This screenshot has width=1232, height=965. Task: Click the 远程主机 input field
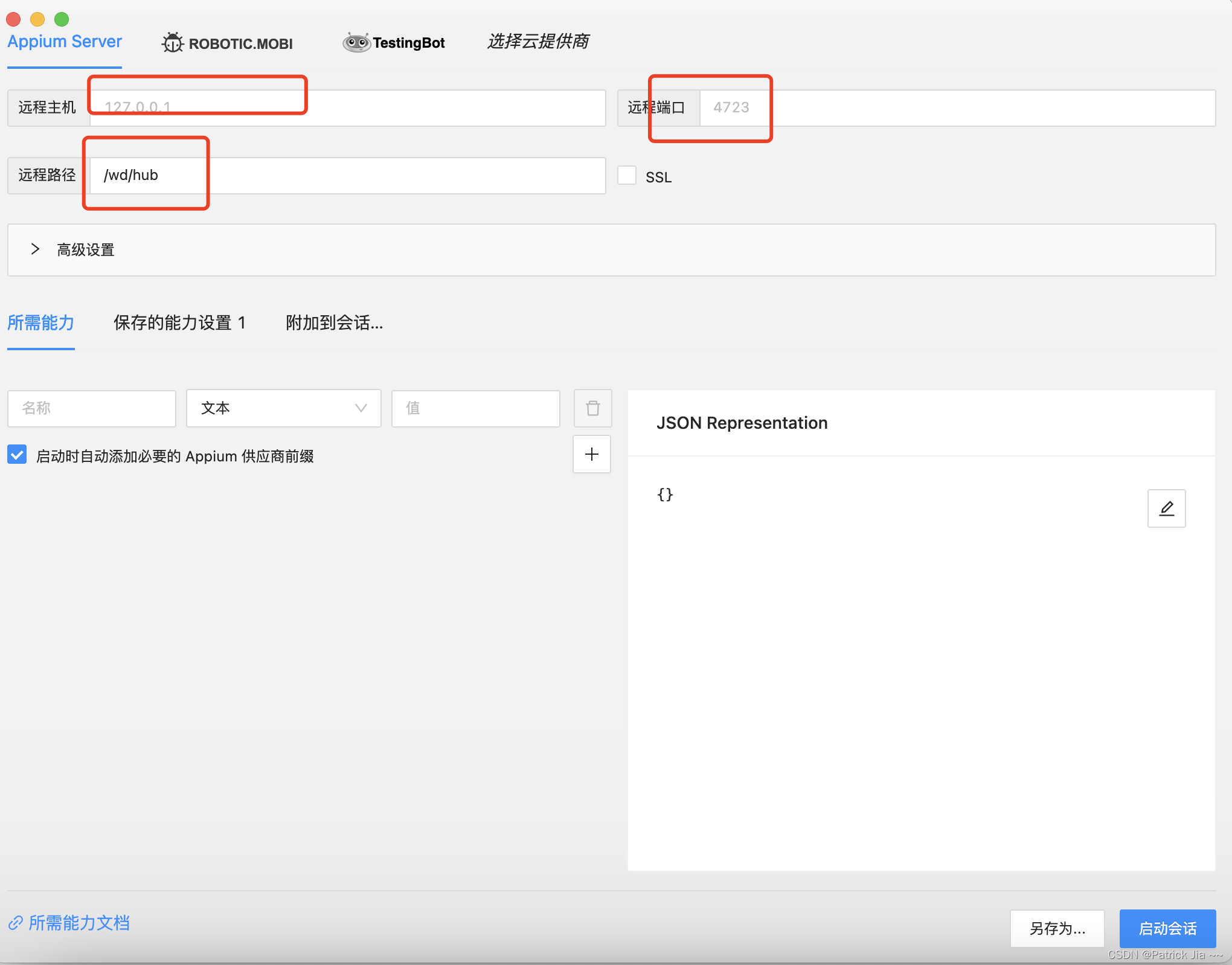pyautogui.click(x=348, y=108)
